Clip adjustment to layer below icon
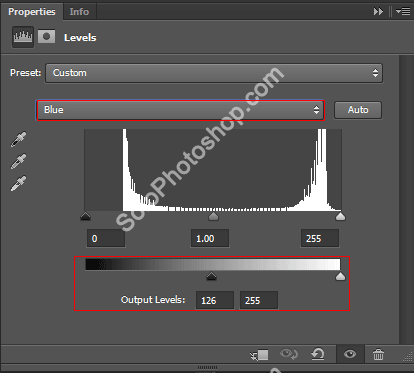Viewport: 414px width, 373px height. [x=259, y=355]
